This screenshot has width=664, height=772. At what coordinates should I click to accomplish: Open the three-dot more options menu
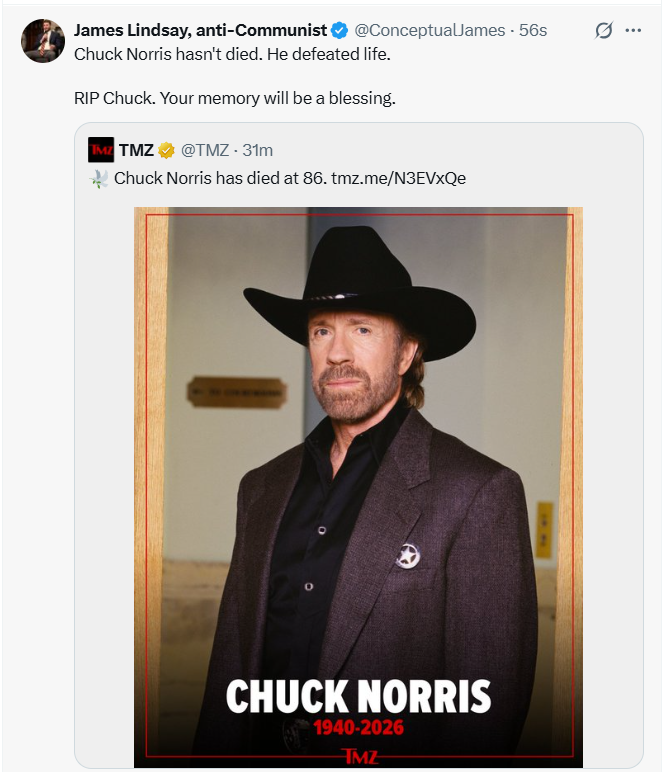[633, 31]
